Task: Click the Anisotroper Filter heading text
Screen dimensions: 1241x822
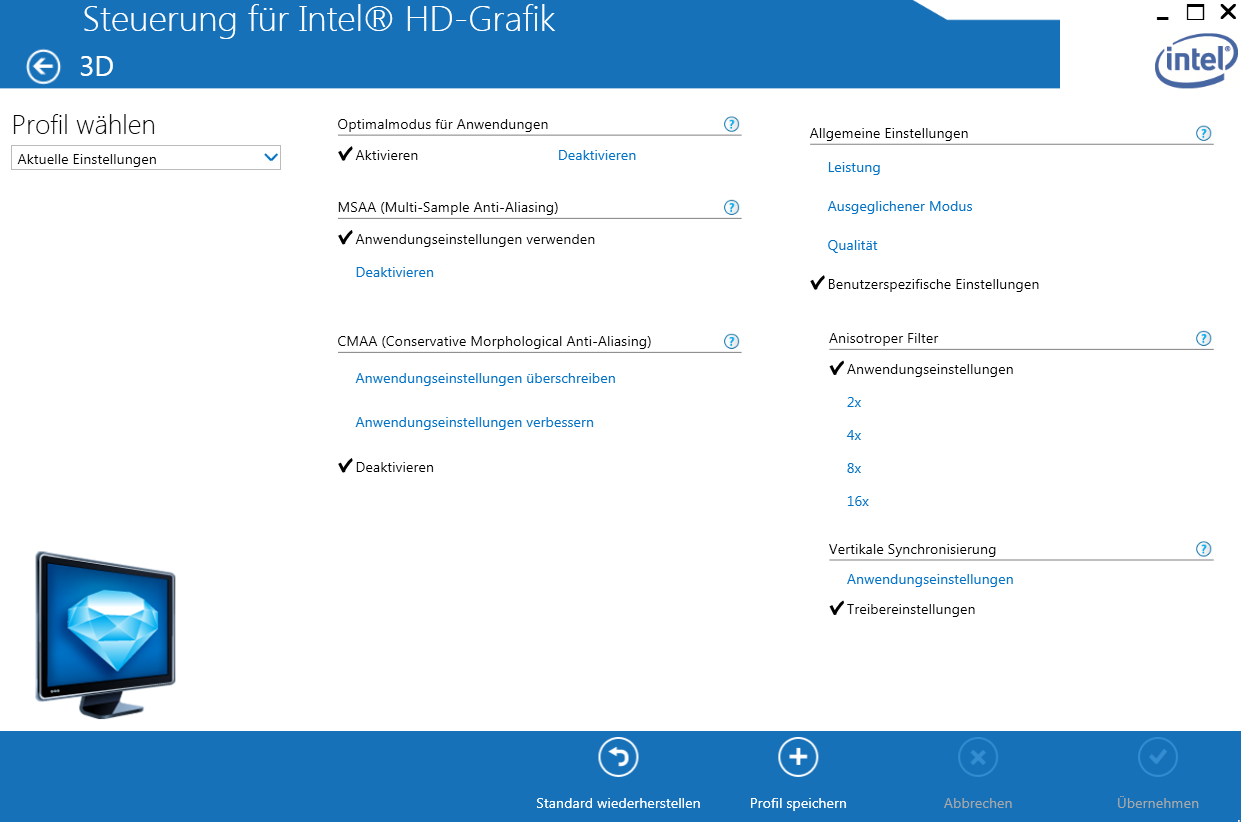Action: pos(884,338)
